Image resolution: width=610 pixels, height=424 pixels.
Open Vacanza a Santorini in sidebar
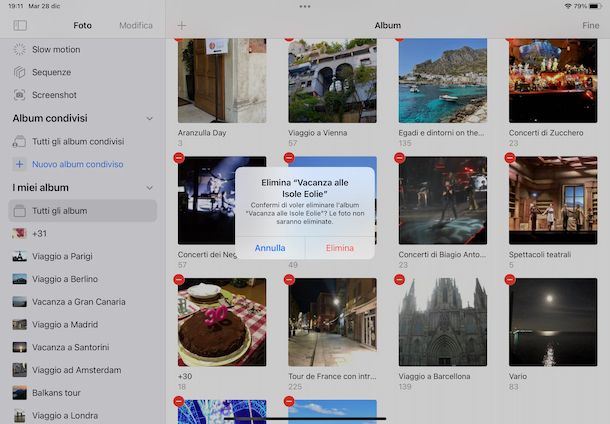[x=82, y=347]
